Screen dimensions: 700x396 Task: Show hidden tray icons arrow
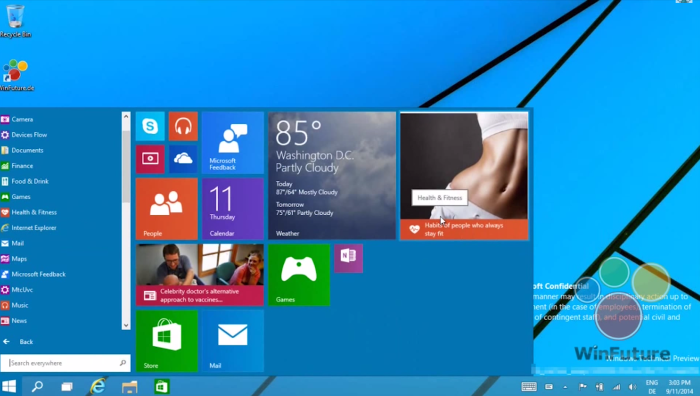[x=565, y=387]
